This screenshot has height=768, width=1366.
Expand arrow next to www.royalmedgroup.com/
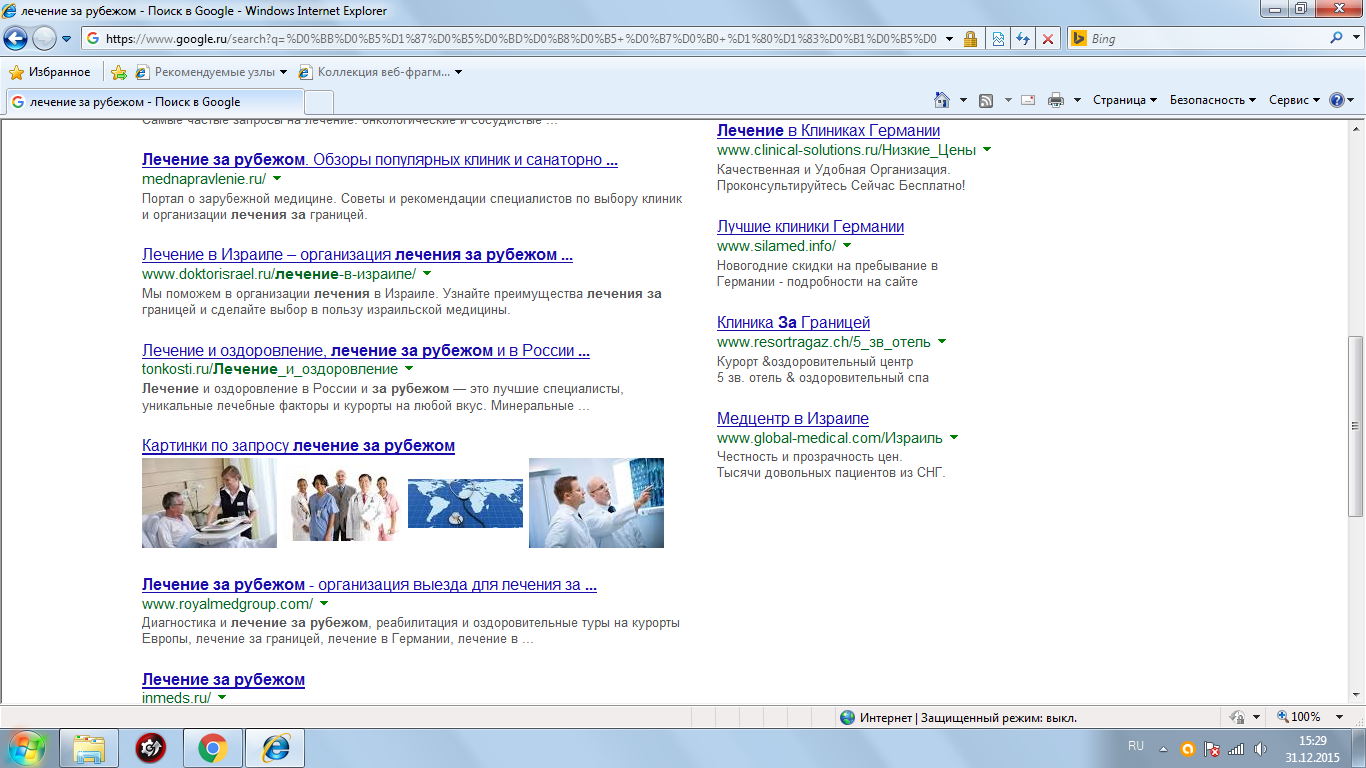pyautogui.click(x=324, y=604)
